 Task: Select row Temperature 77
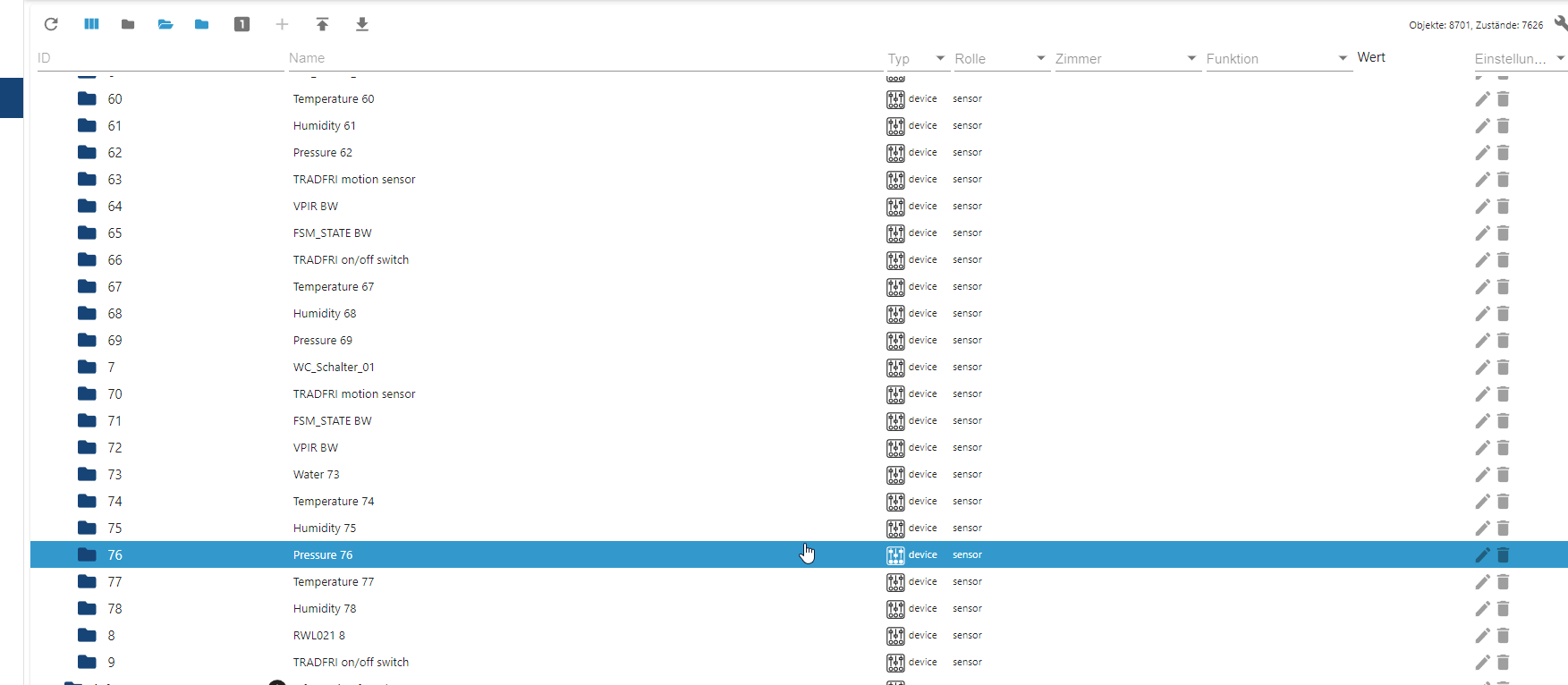click(x=799, y=581)
